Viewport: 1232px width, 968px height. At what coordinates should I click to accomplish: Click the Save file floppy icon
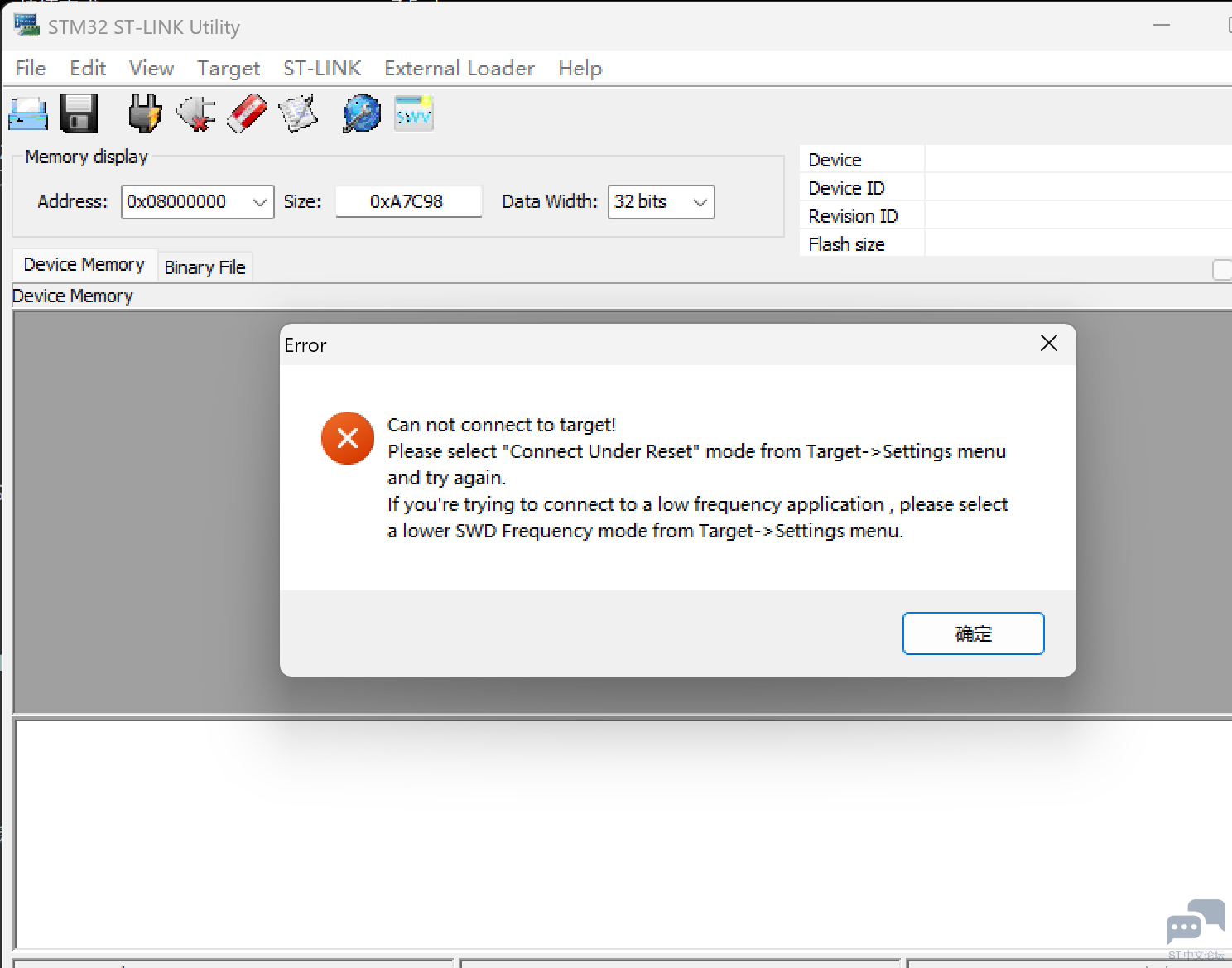[79, 113]
